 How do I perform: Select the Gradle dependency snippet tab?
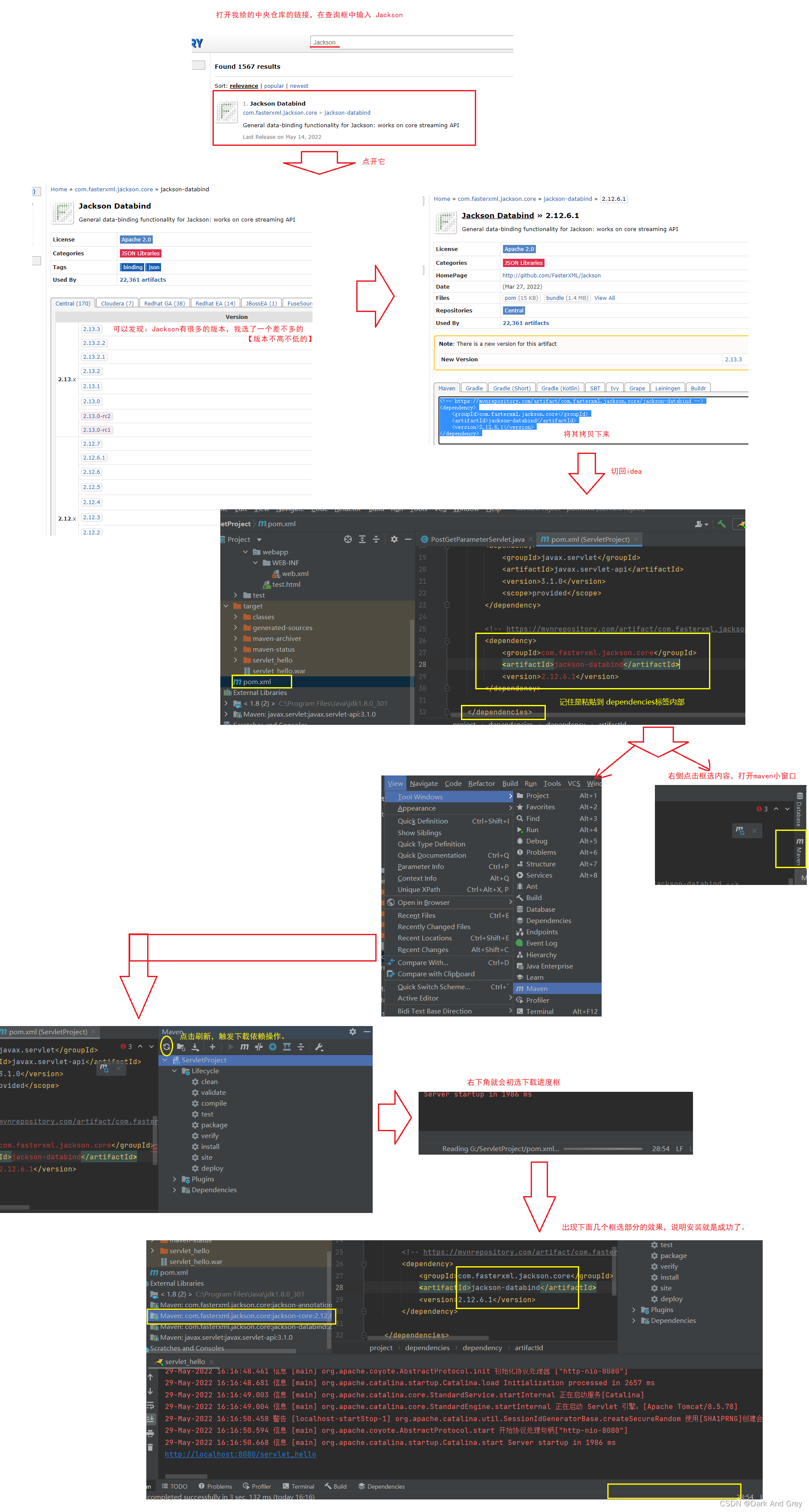[x=474, y=388]
